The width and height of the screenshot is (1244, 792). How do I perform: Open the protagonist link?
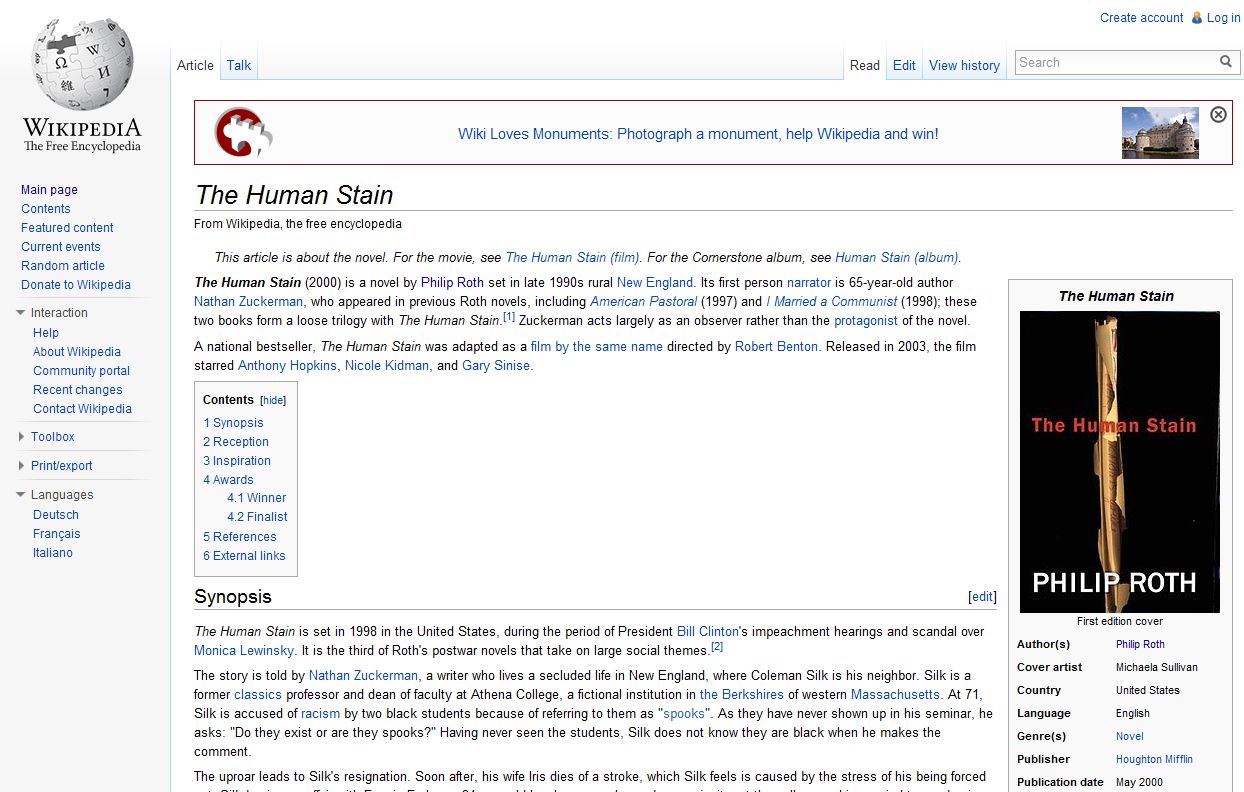pos(866,321)
